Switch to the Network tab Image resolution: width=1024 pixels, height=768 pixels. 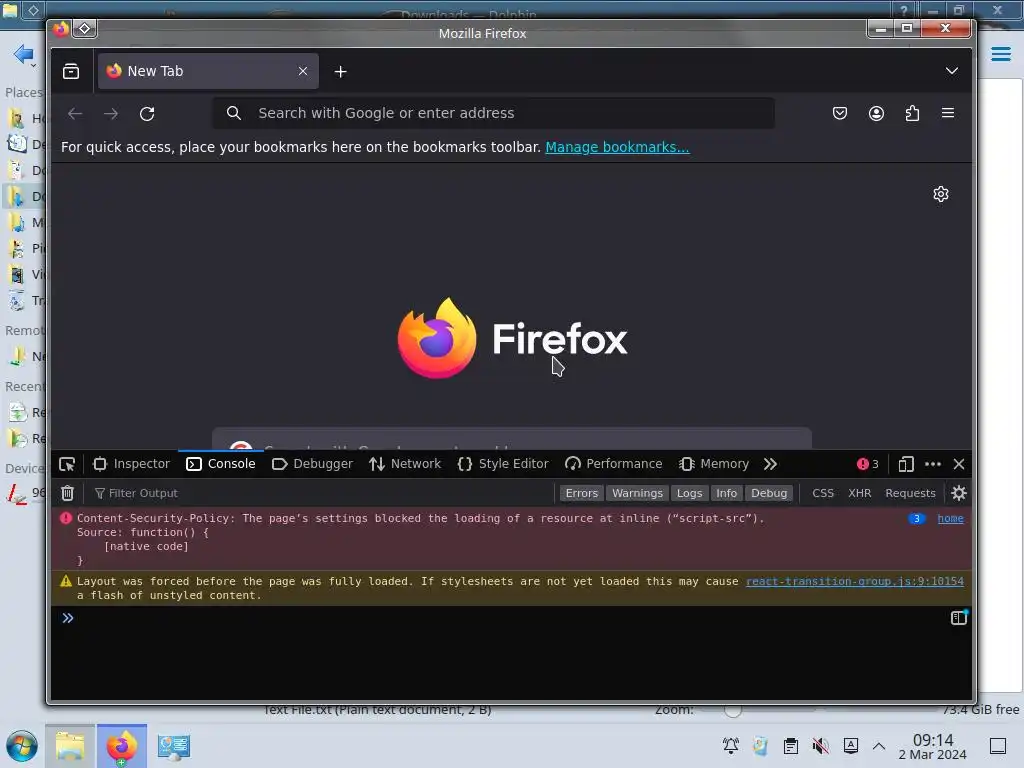click(x=405, y=464)
